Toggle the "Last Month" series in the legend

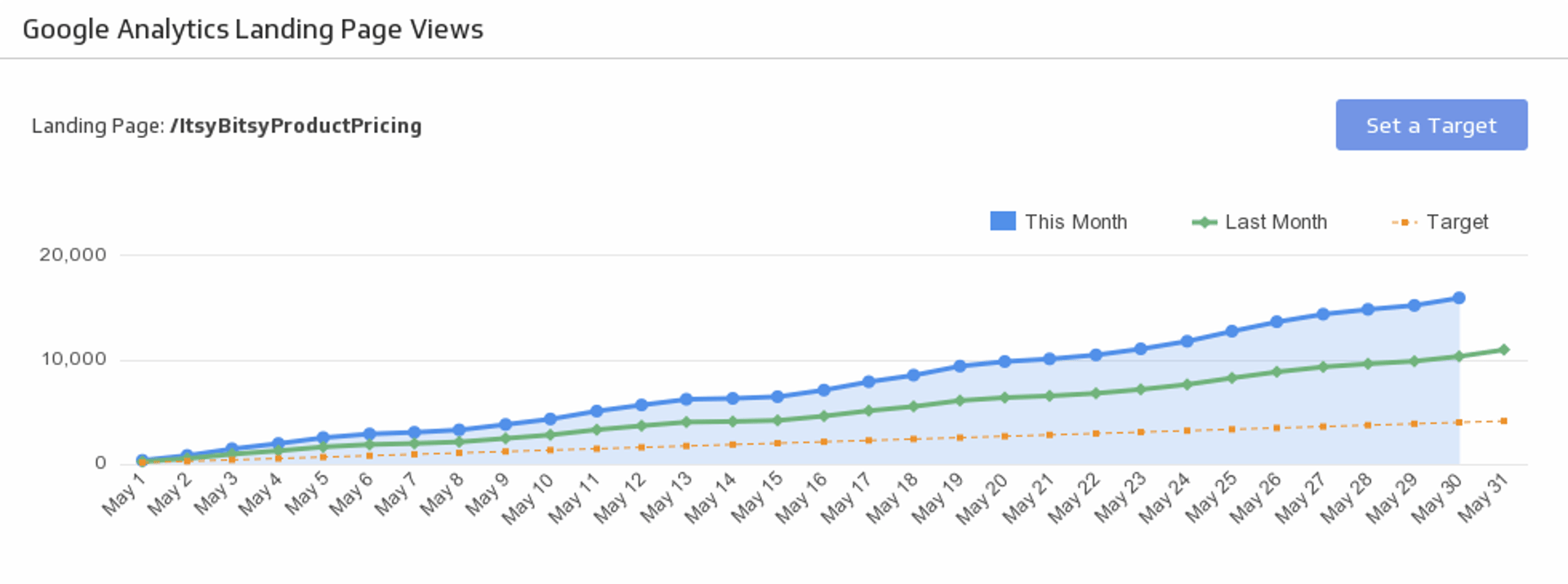[x=1276, y=221]
